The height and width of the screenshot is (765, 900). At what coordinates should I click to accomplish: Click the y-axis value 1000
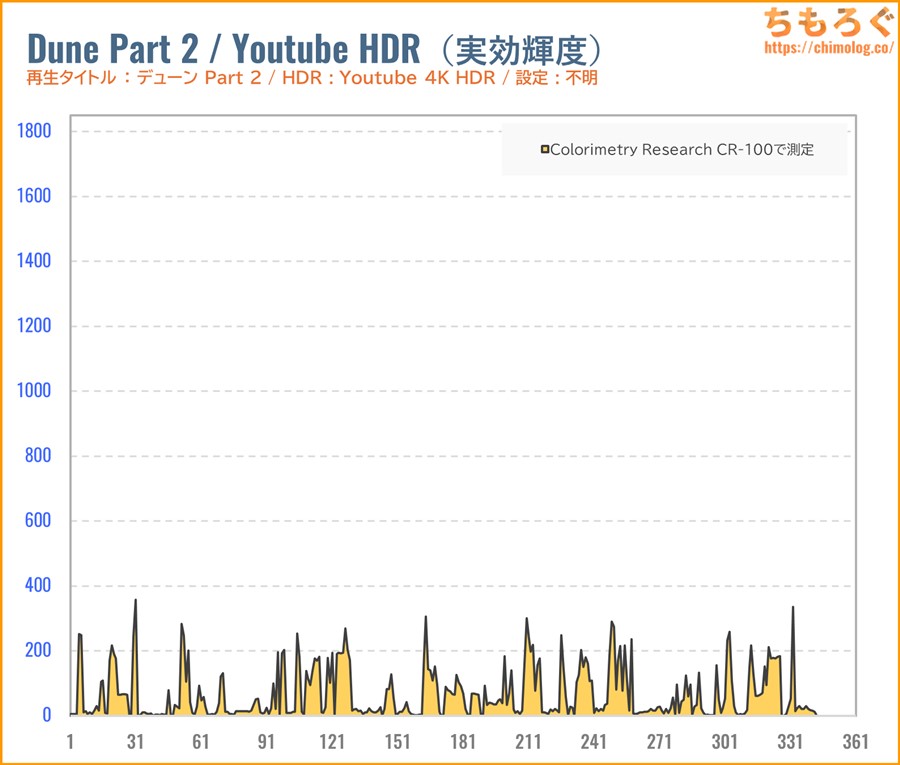tap(34, 390)
